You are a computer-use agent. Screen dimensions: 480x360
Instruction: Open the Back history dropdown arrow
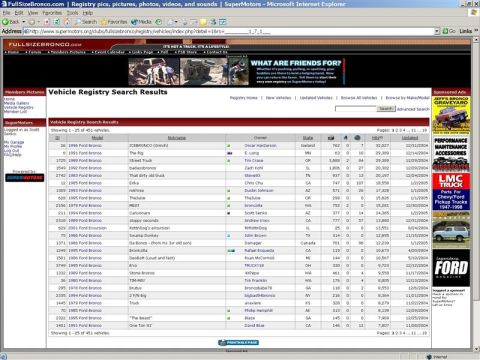24,22
